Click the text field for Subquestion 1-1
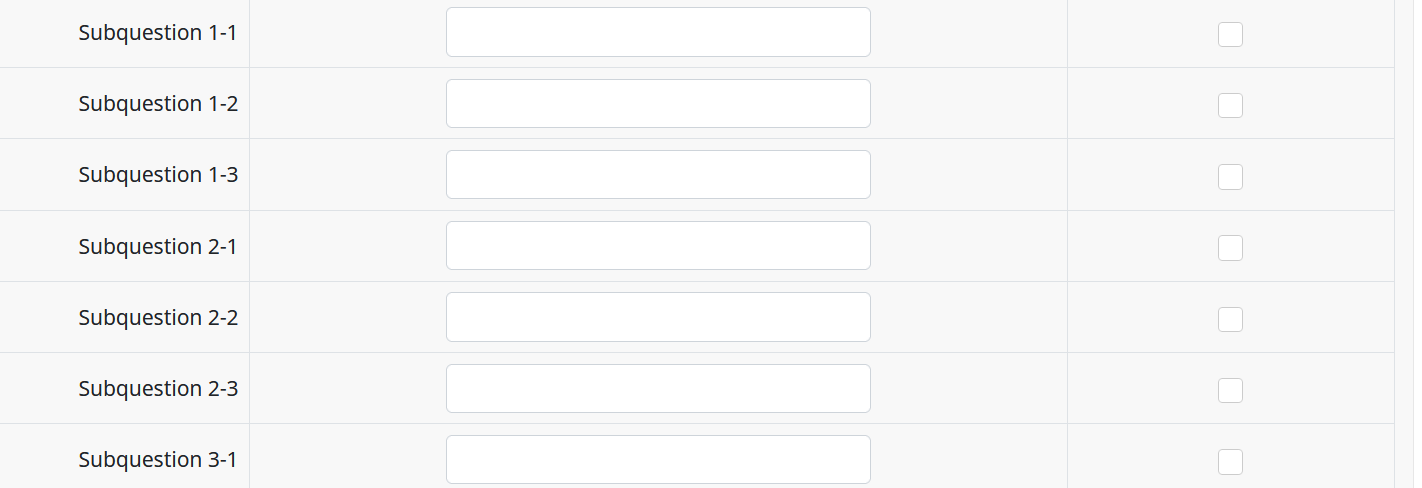Image resolution: width=1422 pixels, height=488 pixels. coord(658,32)
